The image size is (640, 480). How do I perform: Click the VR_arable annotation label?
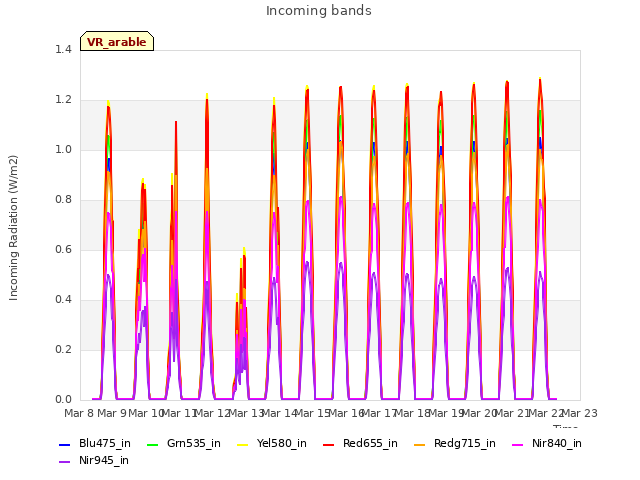coord(117,41)
